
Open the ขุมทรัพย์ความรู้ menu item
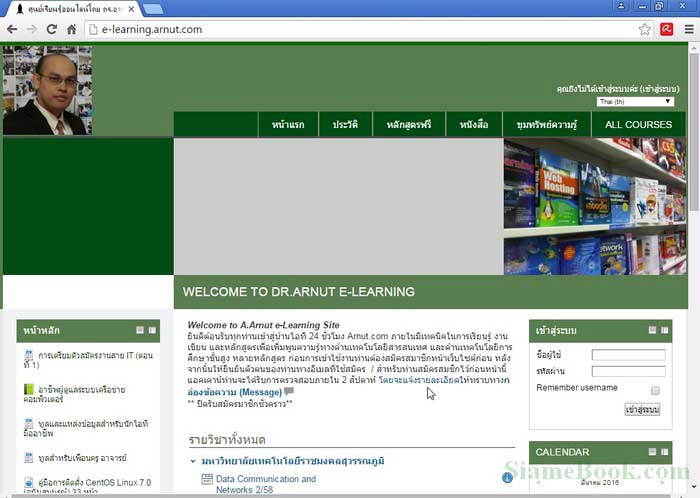546,124
